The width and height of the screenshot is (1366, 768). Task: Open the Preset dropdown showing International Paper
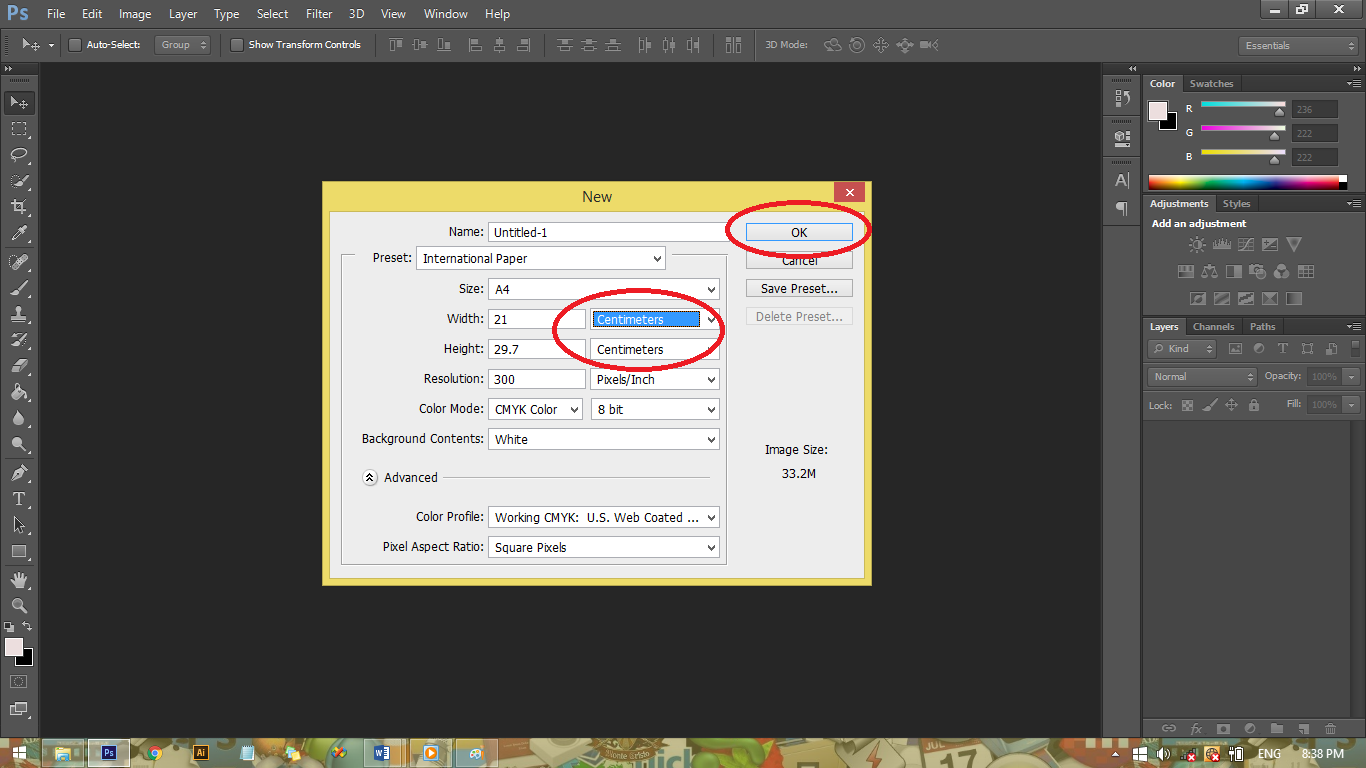[x=541, y=258]
